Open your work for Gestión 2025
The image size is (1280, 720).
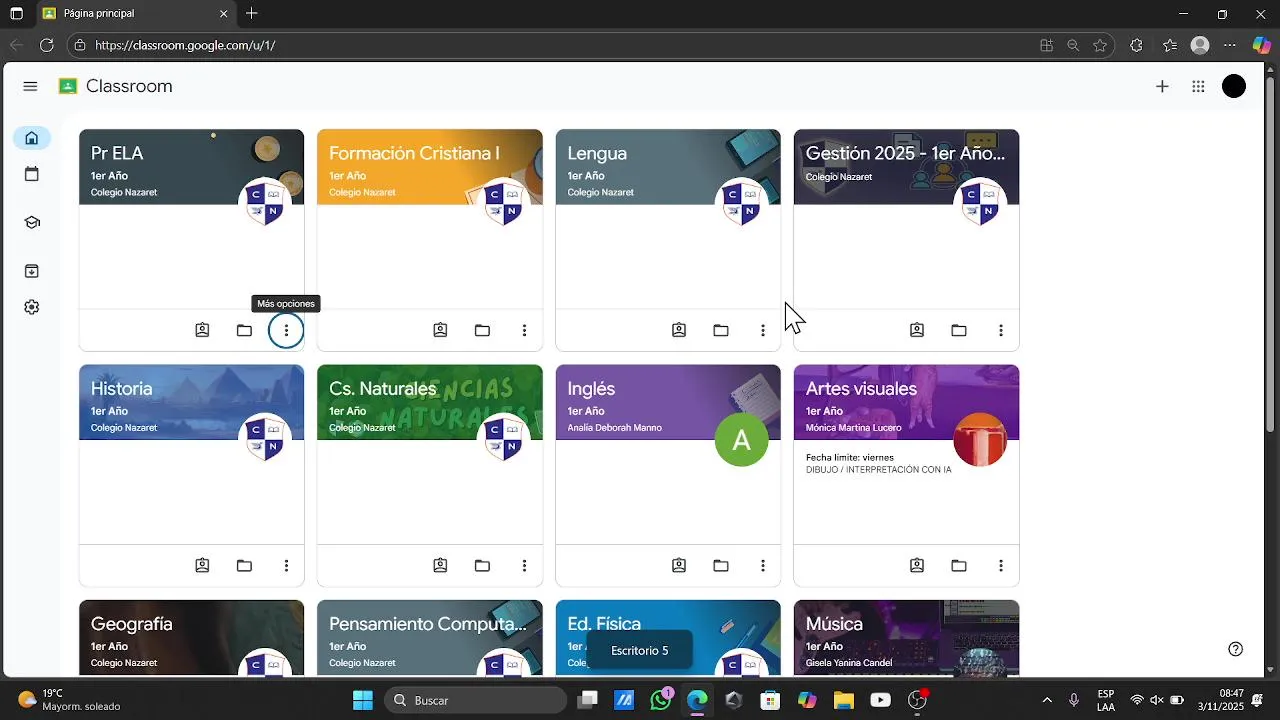click(x=917, y=330)
